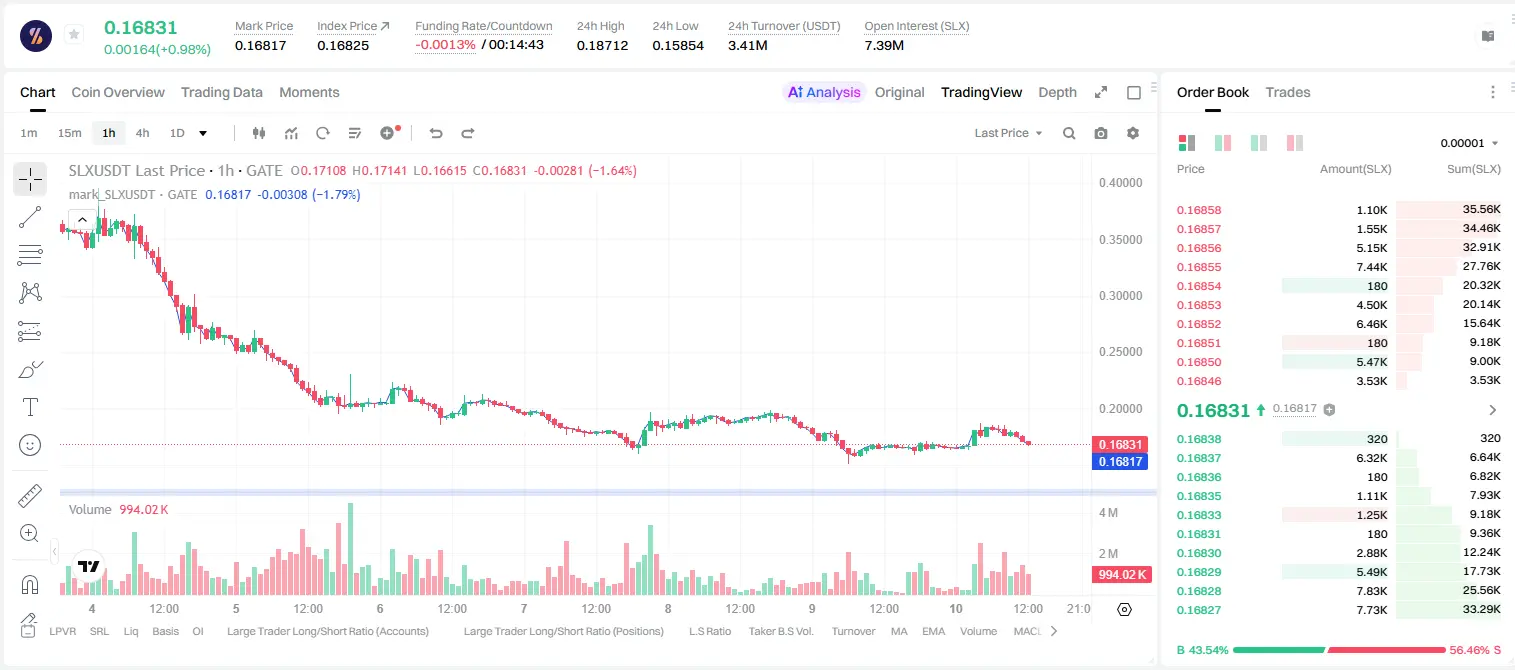Switch to the Trades tab
Image resolution: width=1515 pixels, height=670 pixels.
[x=1287, y=92]
